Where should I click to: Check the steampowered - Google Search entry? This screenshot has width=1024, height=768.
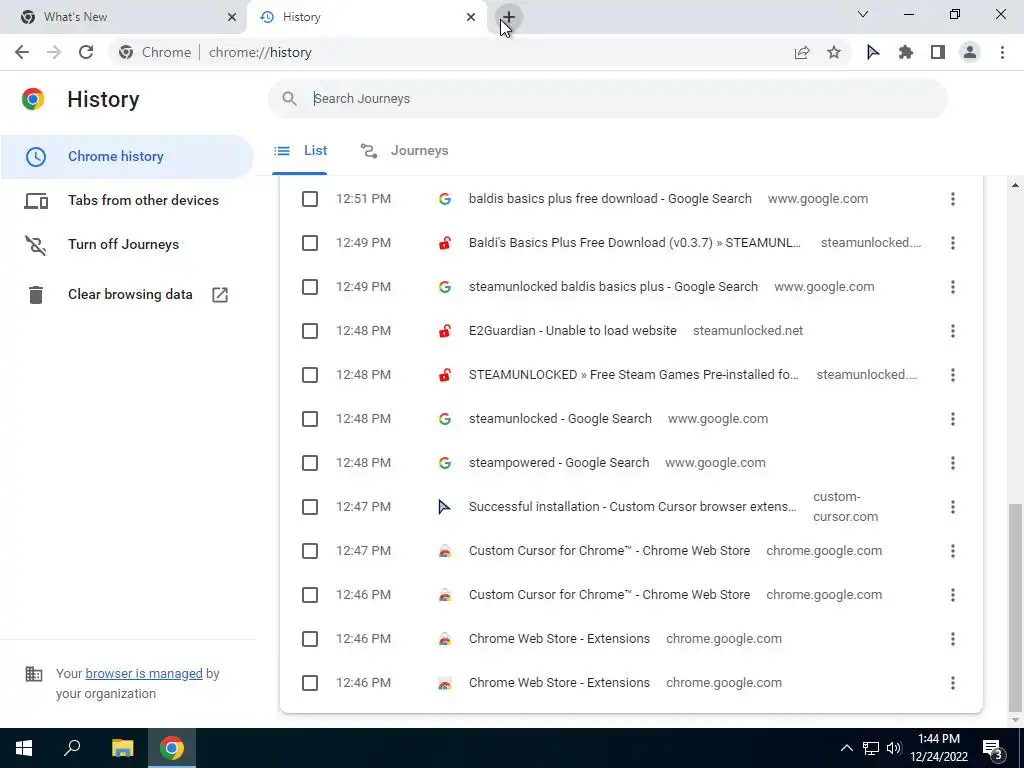point(310,463)
